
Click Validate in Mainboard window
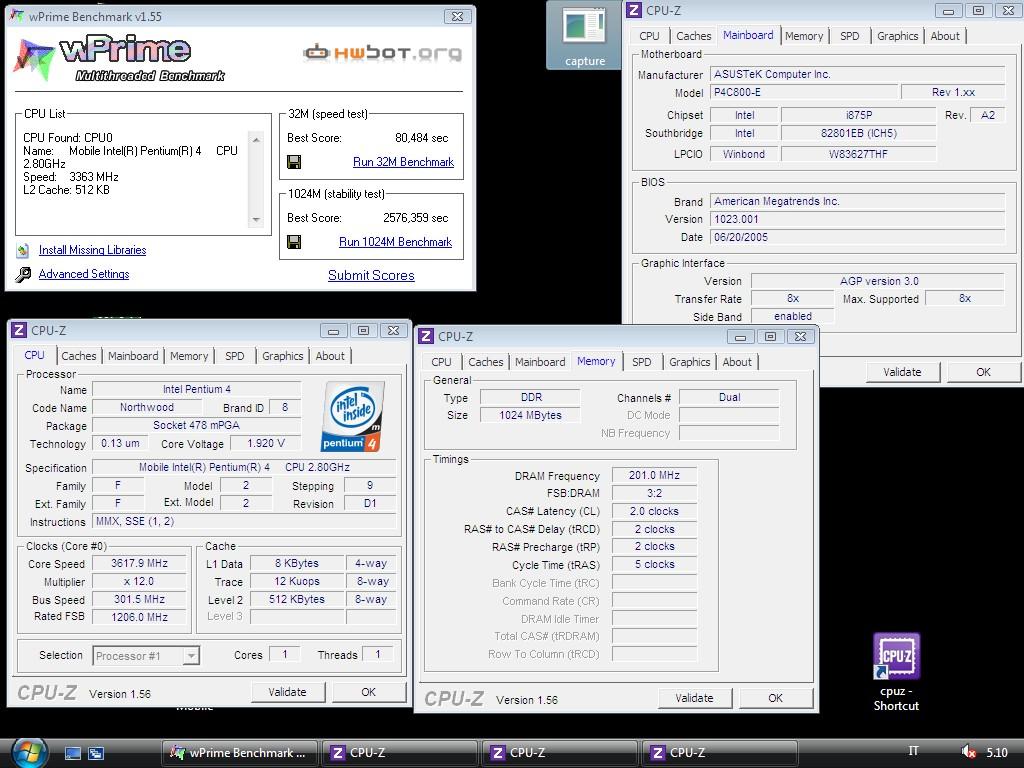coord(902,372)
